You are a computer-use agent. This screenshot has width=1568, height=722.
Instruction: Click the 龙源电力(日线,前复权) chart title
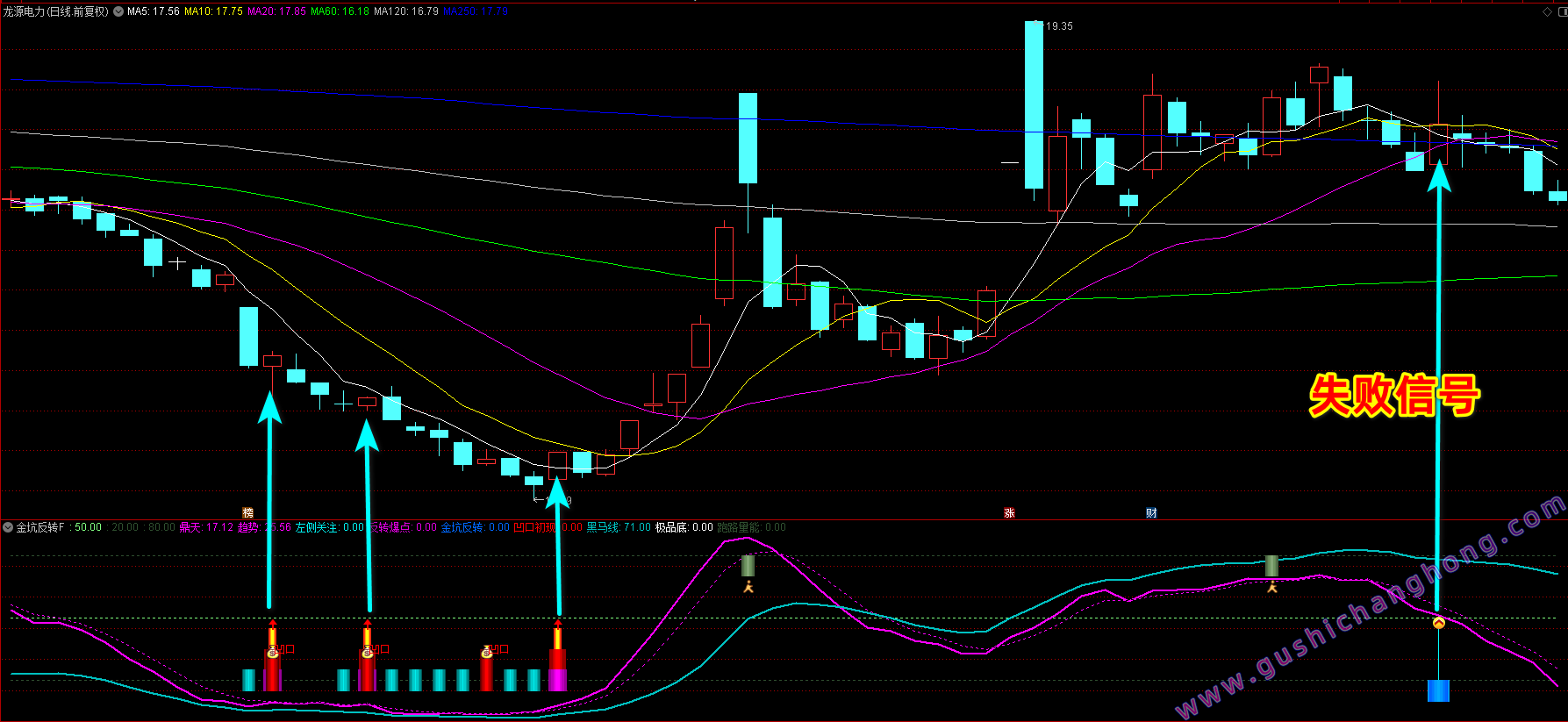point(56,11)
